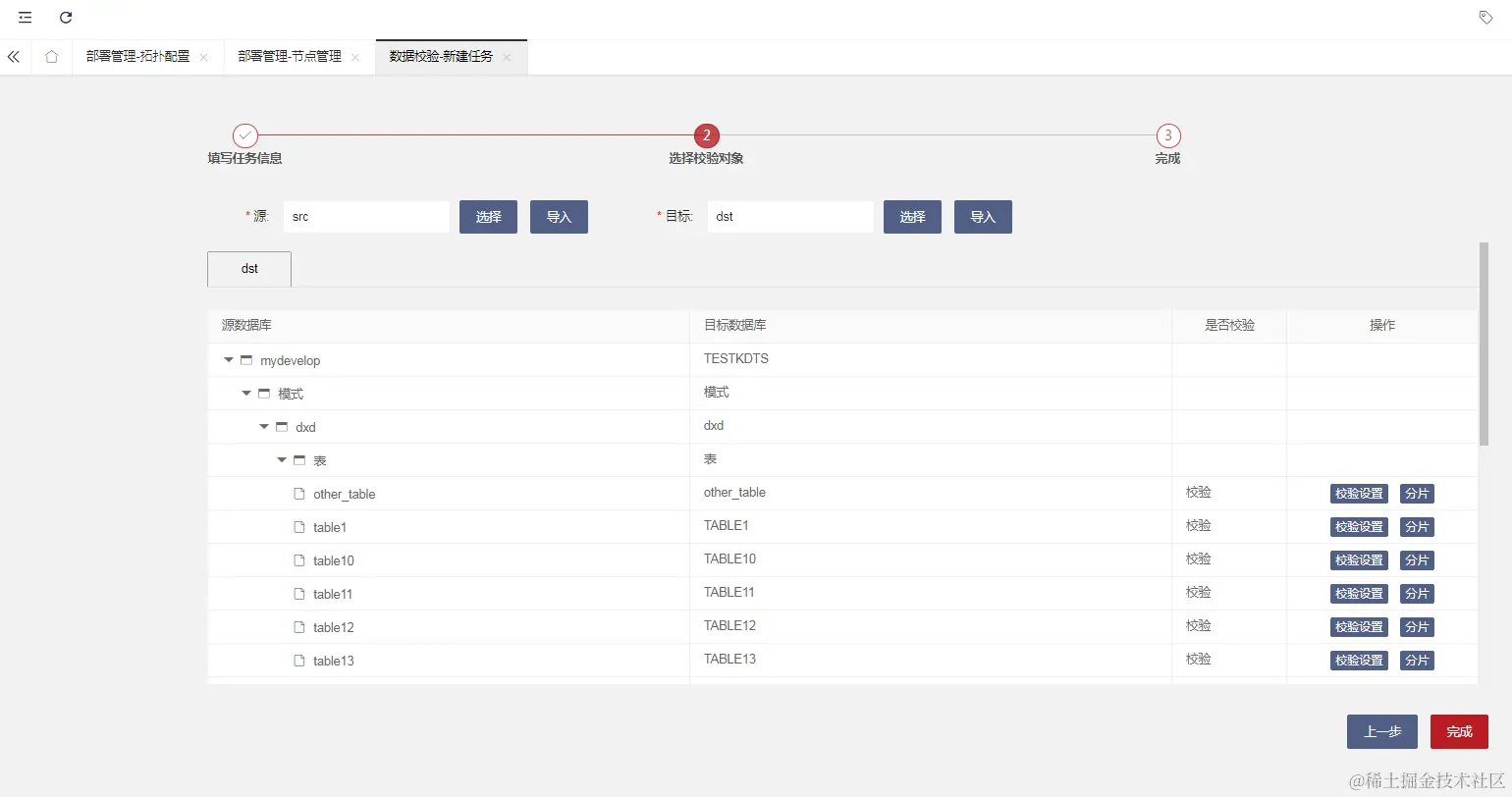Screen dimensions: 1512x797
Task: Open 校验设置 for TABLE11 row
Action: 1359,594
